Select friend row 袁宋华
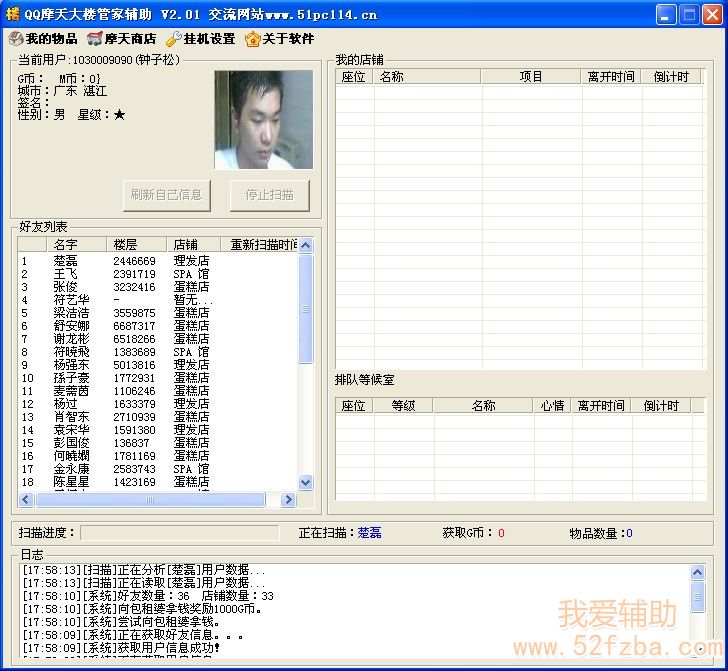728x671 pixels. click(x=158, y=430)
